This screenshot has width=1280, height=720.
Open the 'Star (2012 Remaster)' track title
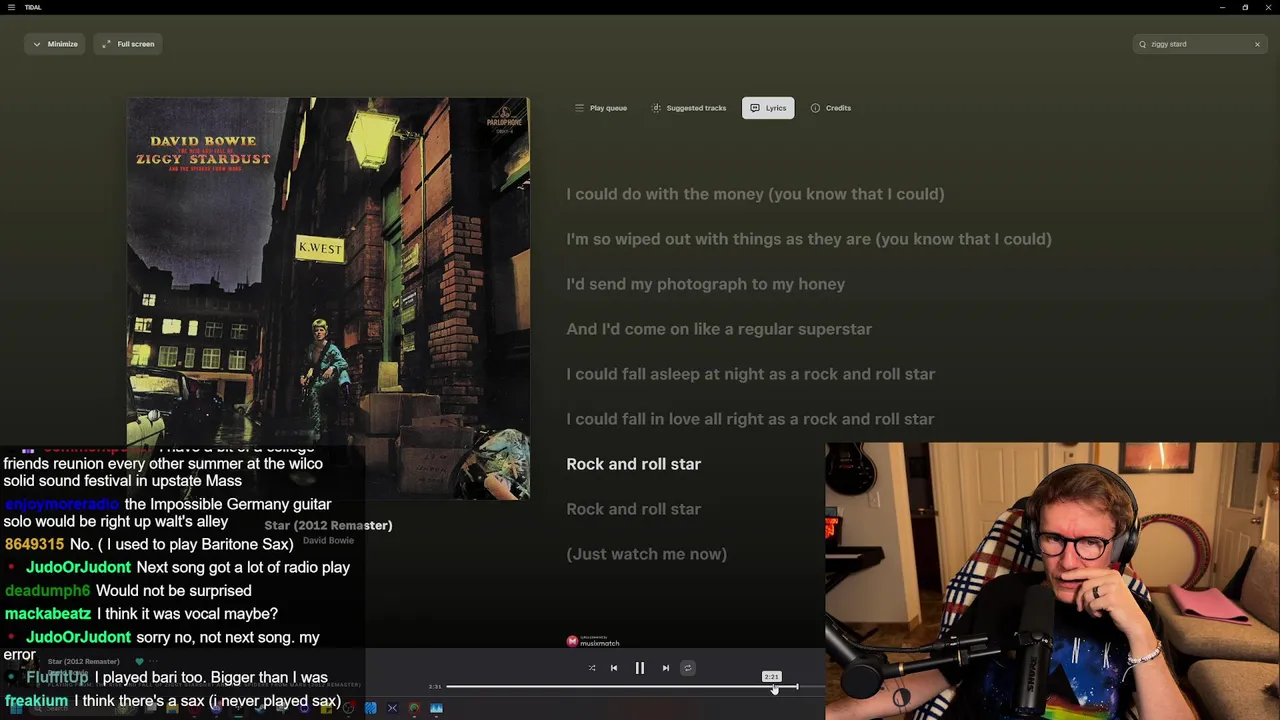[x=328, y=525]
